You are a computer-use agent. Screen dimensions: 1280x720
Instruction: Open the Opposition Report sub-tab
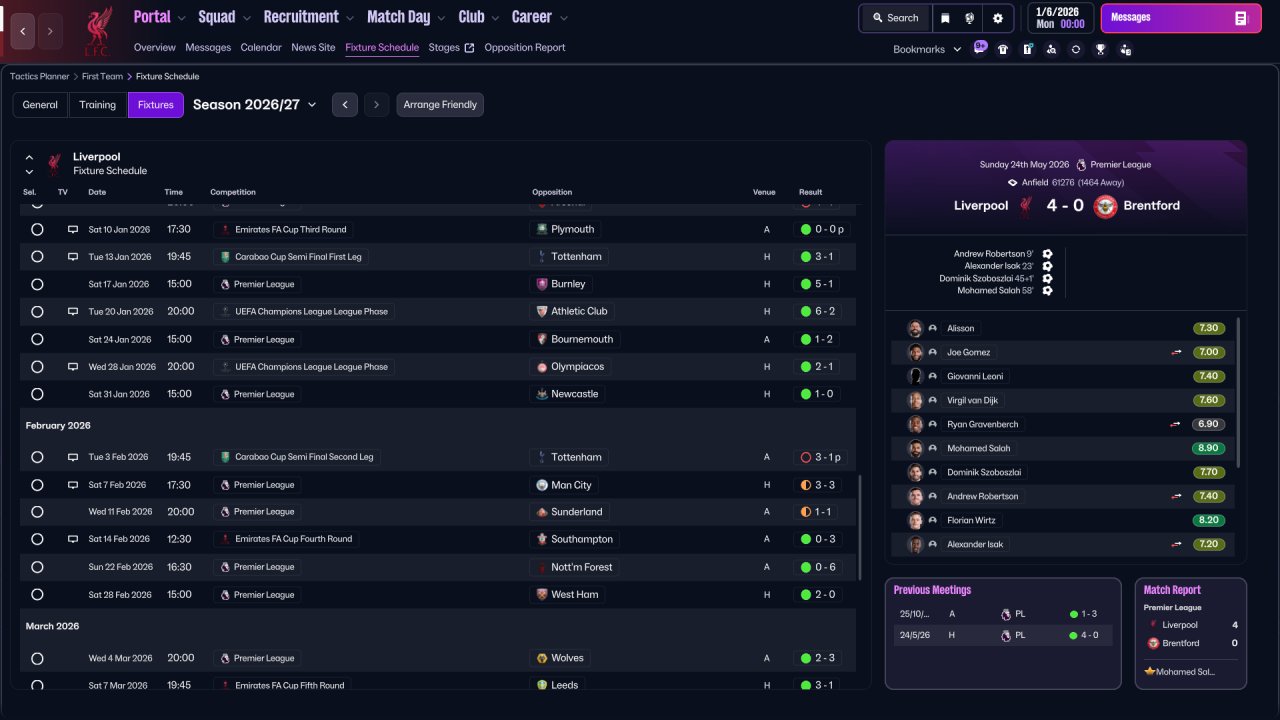pyautogui.click(x=525, y=48)
